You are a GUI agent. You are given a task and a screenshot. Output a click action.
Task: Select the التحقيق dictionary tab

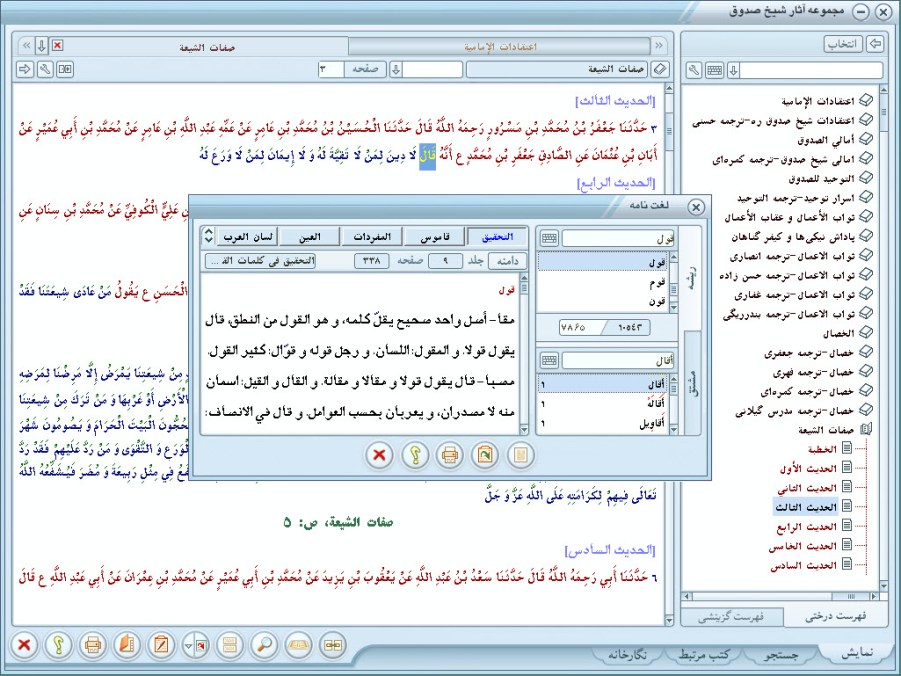click(x=497, y=236)
